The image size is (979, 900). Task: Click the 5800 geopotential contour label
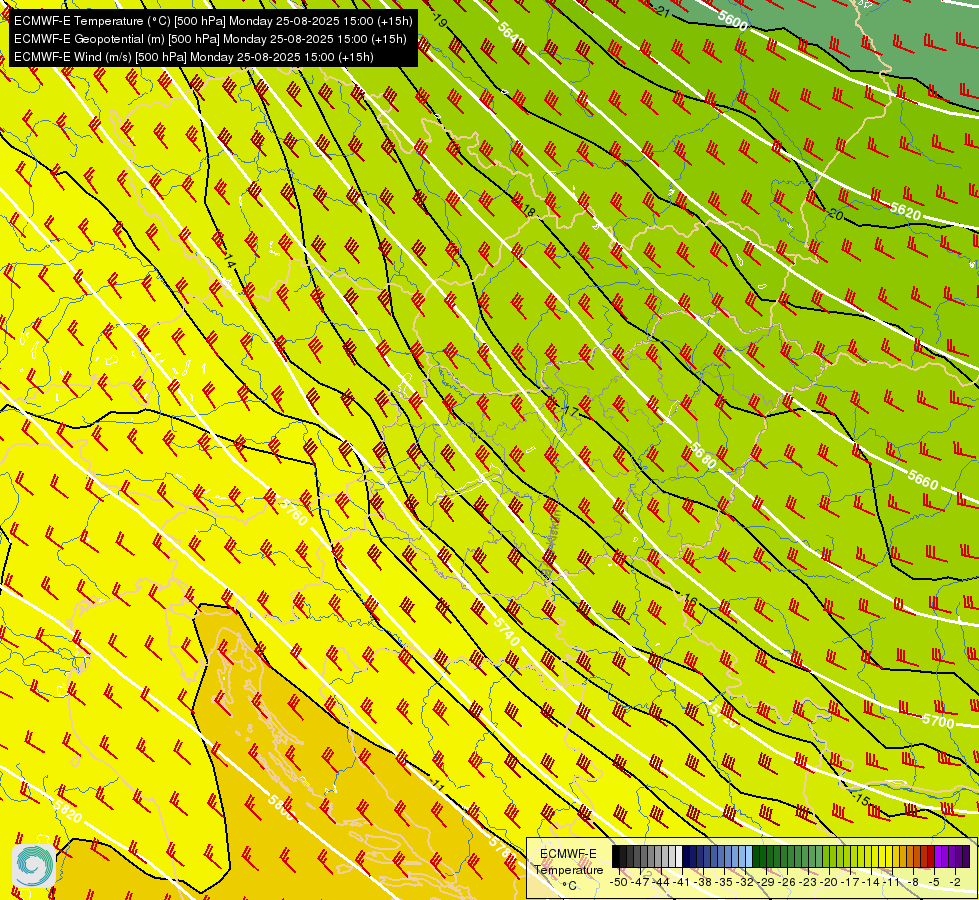click(x=280, y=806)
